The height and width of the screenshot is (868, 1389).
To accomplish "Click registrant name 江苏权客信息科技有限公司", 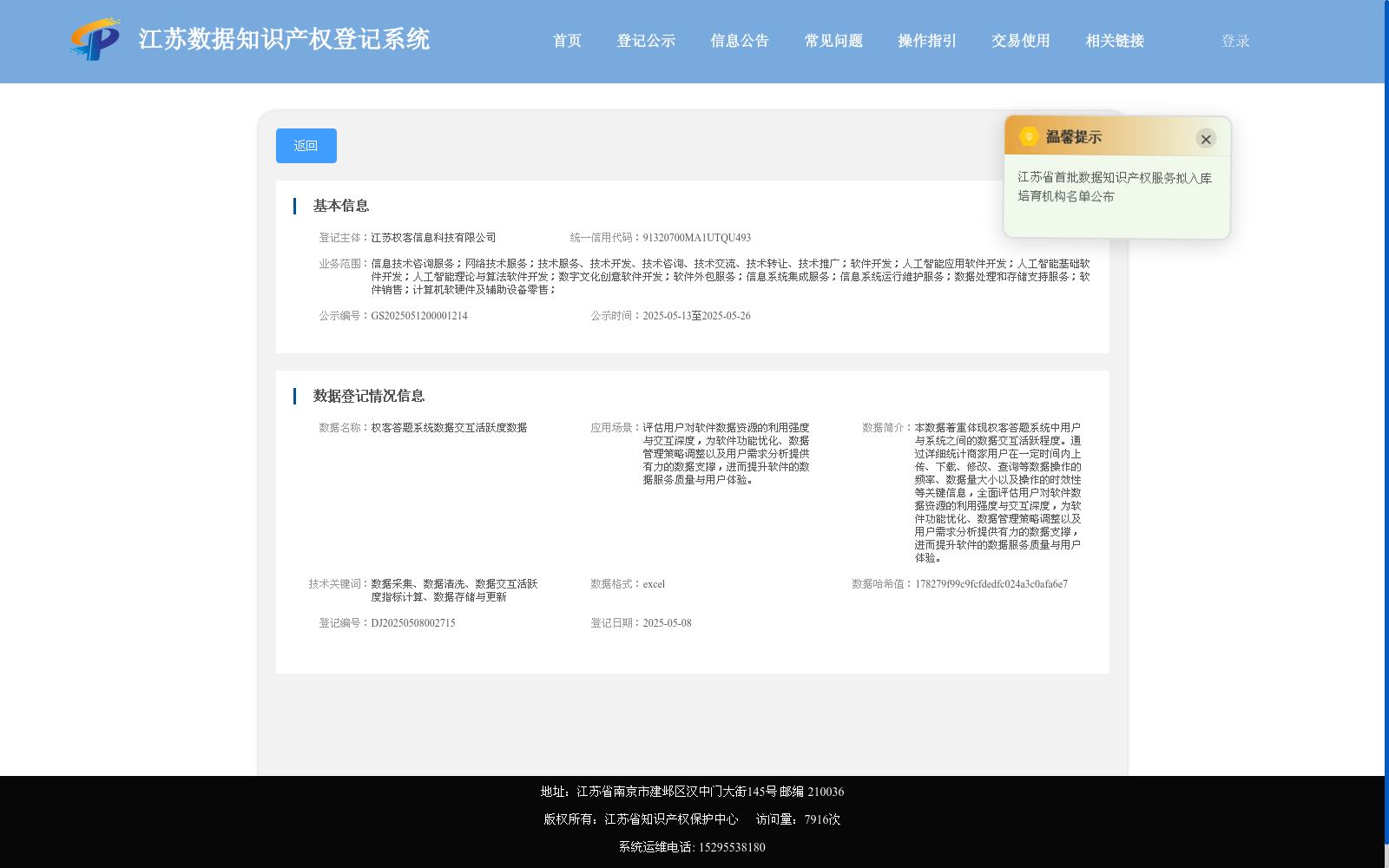I will click(x=433, y=238).
